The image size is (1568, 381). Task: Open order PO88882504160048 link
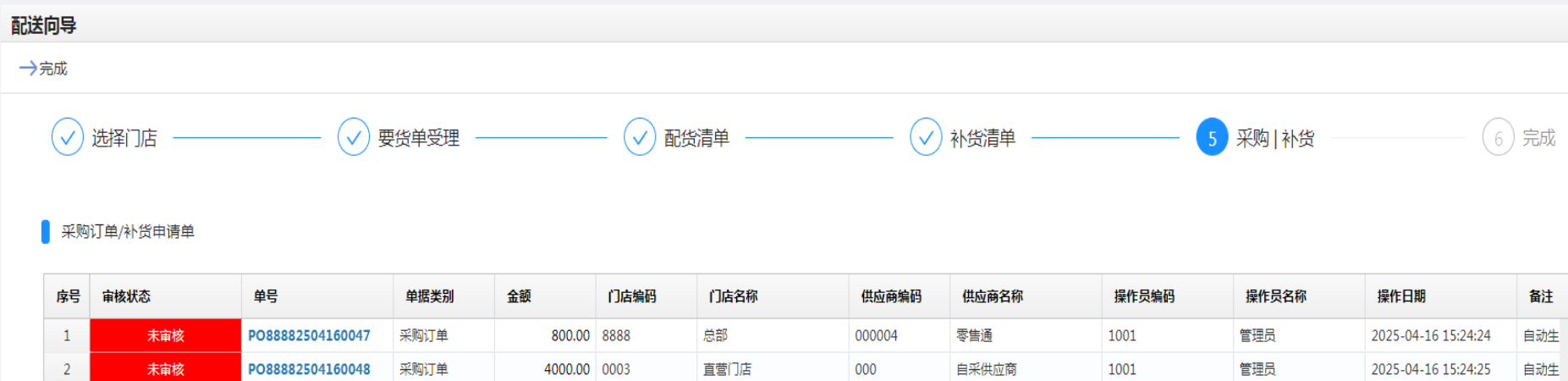(309, 369)
